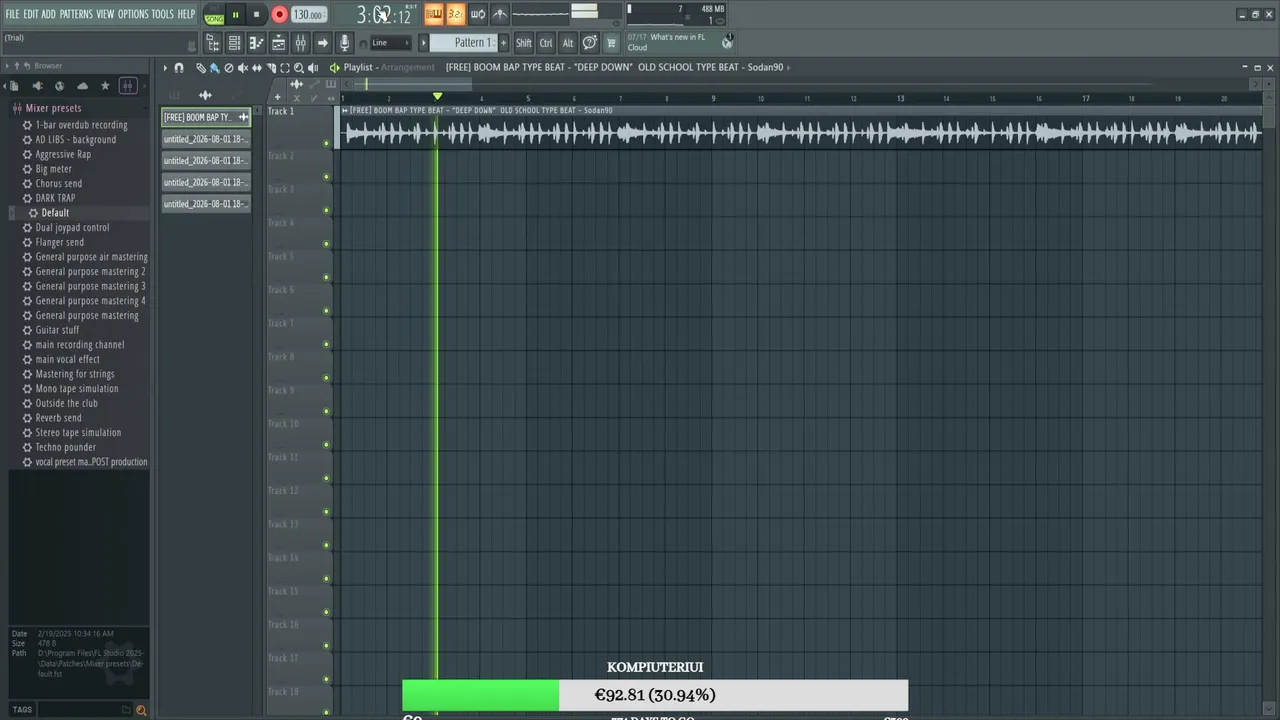Pause playback with the pause button
Viewport: 1280px width, 720px height.
[x=235, y=15]
